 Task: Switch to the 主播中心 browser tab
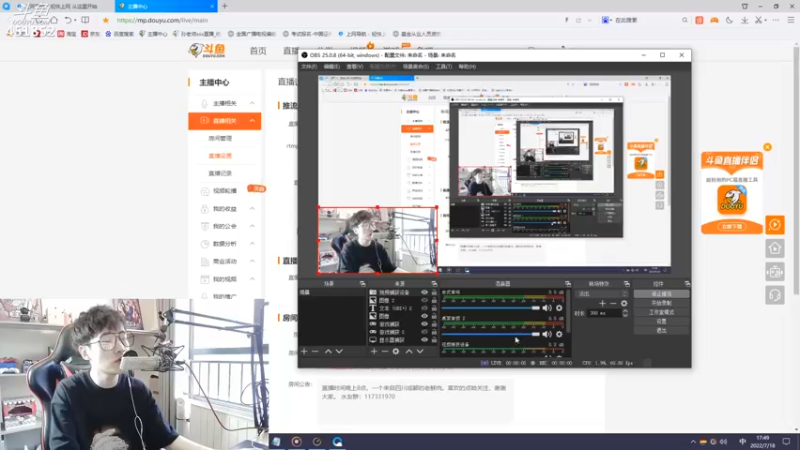pyautogui.click(x=166, y=6)
